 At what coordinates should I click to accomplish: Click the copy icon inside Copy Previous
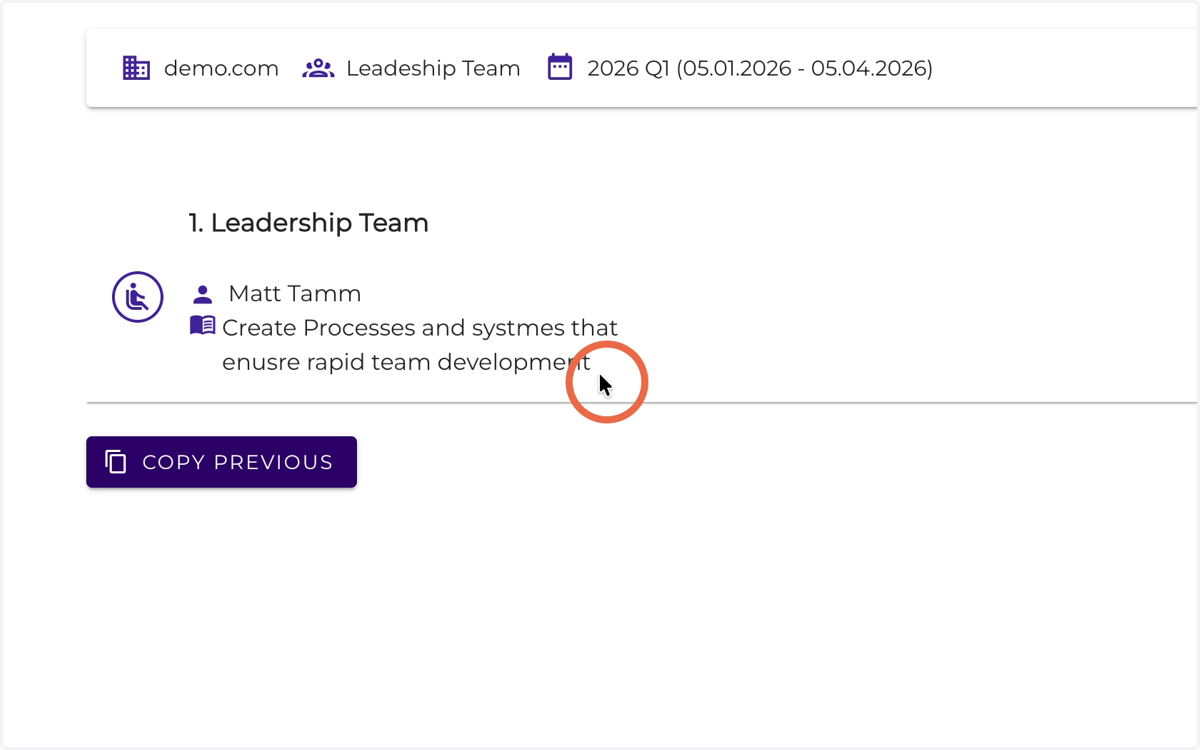[x=116, y=462]
